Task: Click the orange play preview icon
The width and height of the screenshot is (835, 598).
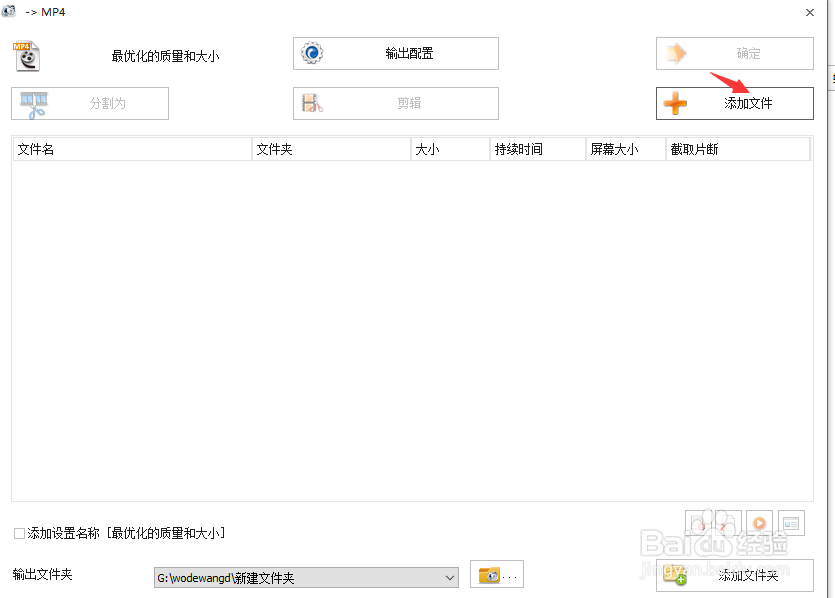Action: click(759, 523)
